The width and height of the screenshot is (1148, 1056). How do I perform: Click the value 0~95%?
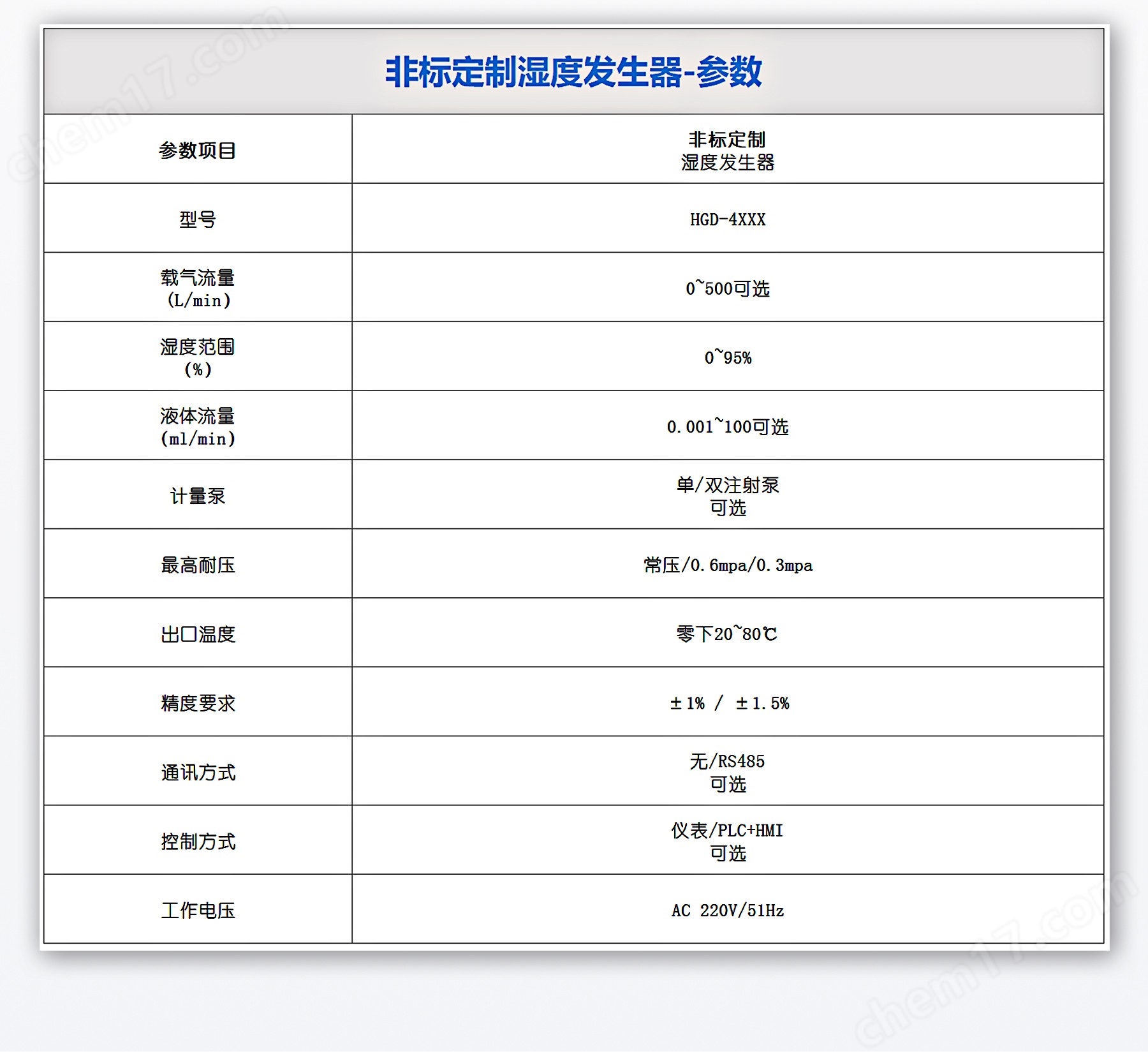click(x=728, y=357)
